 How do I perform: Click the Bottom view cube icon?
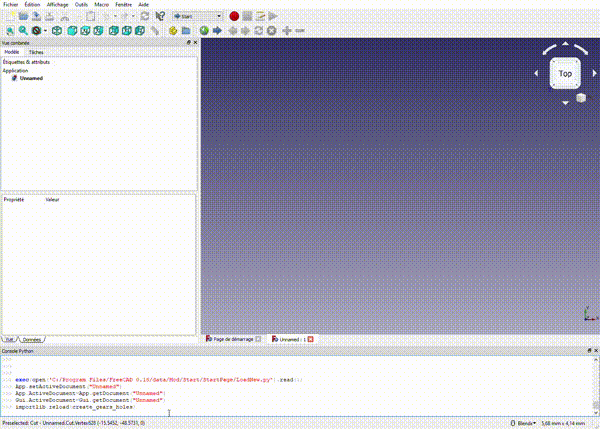(127, 31)
